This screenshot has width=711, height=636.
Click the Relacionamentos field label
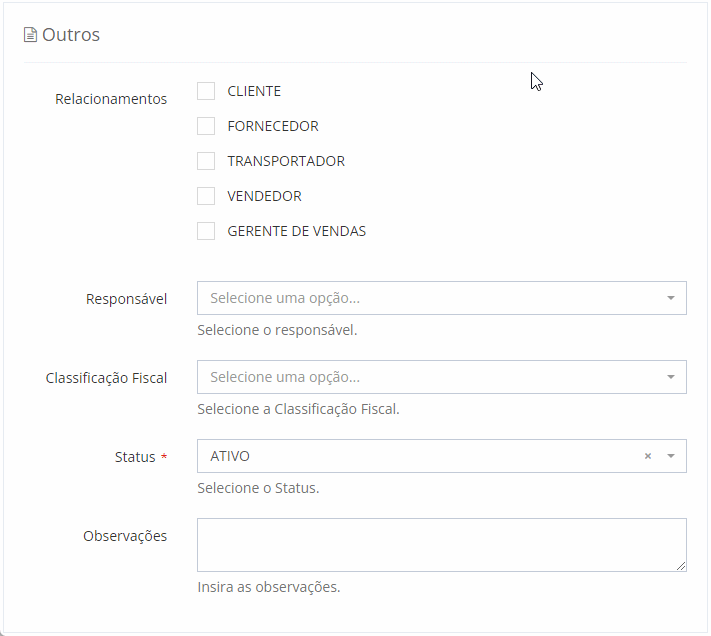point(111,99)
